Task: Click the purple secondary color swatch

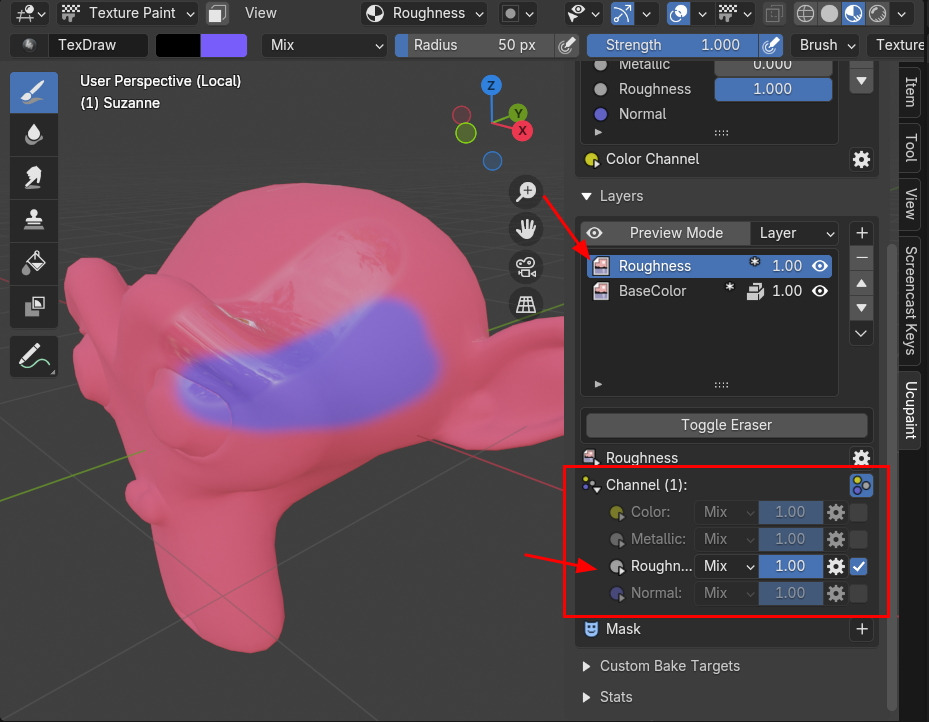Action: tap(224, 45)
